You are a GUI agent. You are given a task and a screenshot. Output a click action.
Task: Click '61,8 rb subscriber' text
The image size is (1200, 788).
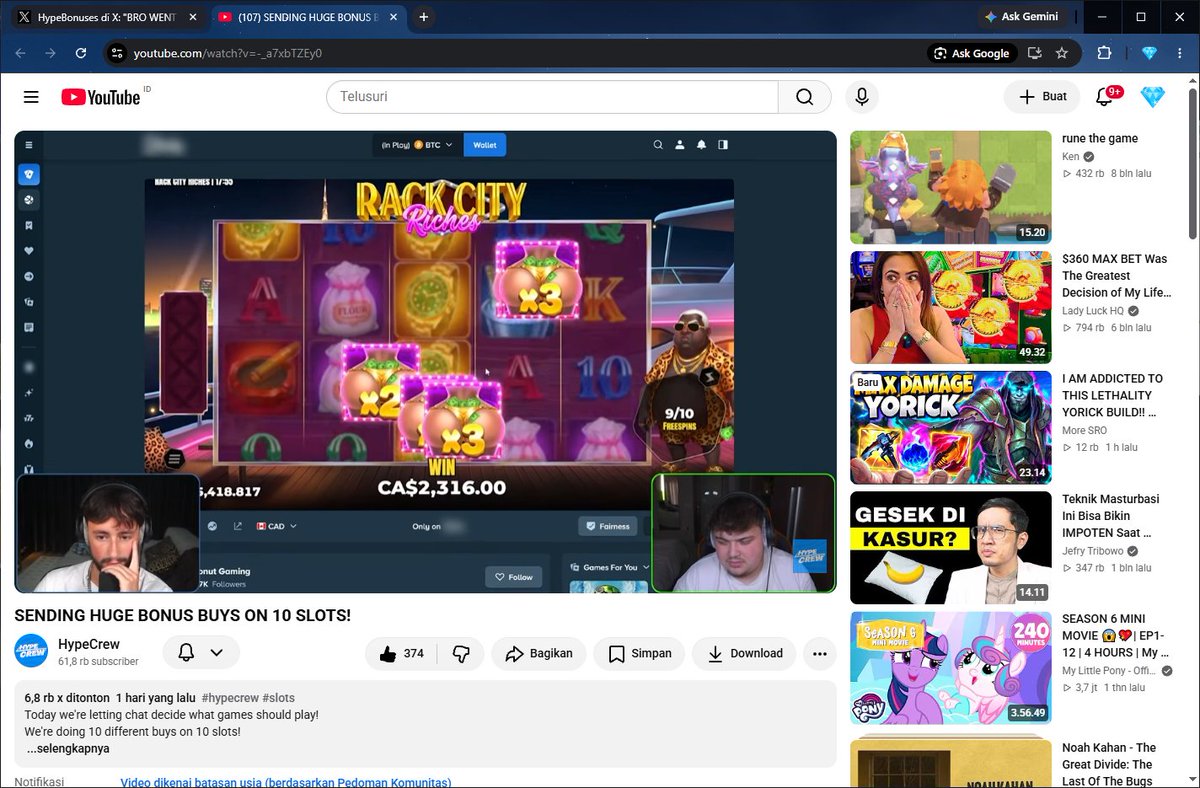[x=98, y=662]
